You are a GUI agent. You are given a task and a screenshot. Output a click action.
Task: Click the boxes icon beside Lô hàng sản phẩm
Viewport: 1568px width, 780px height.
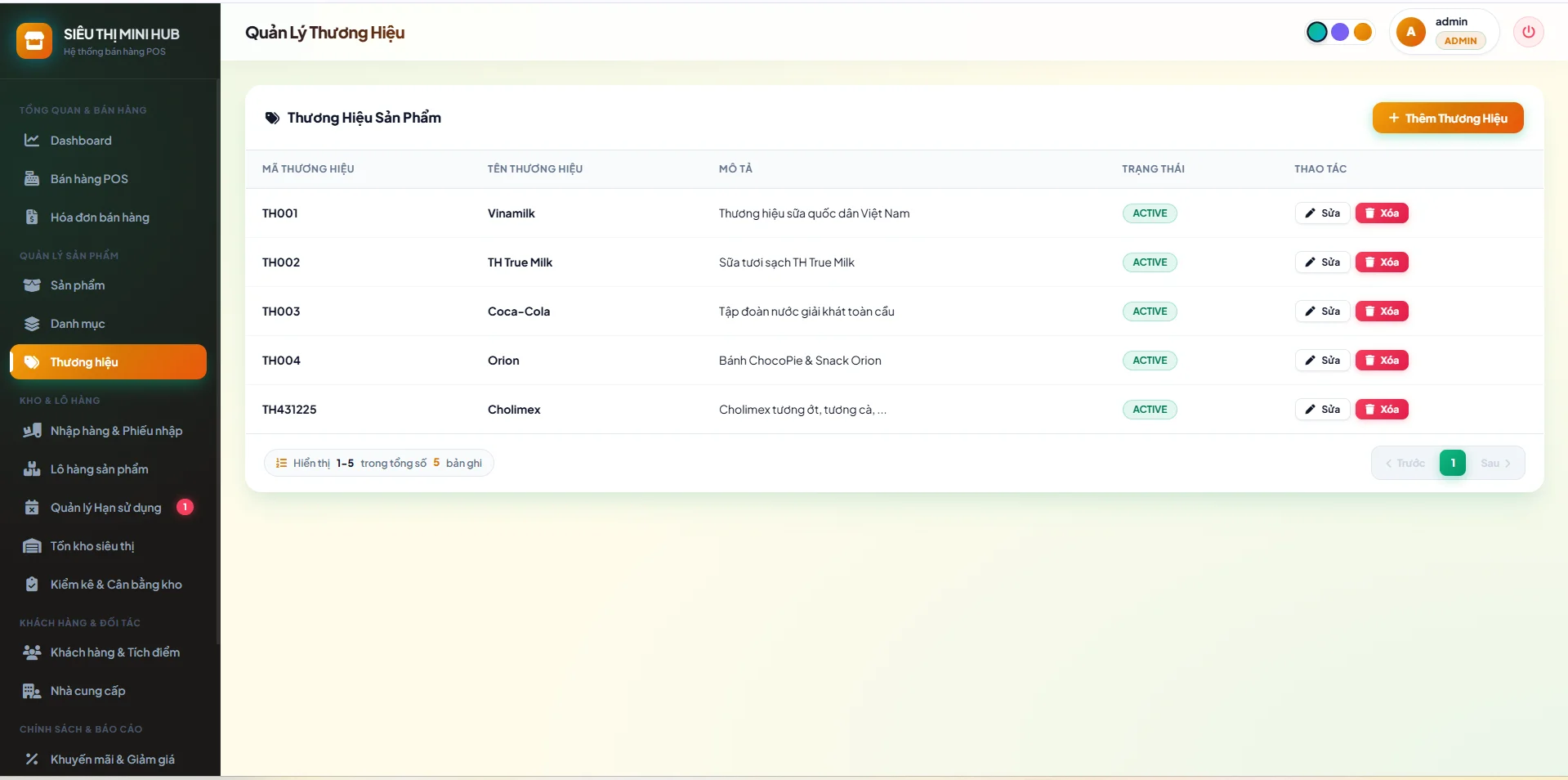coord(32,469)
